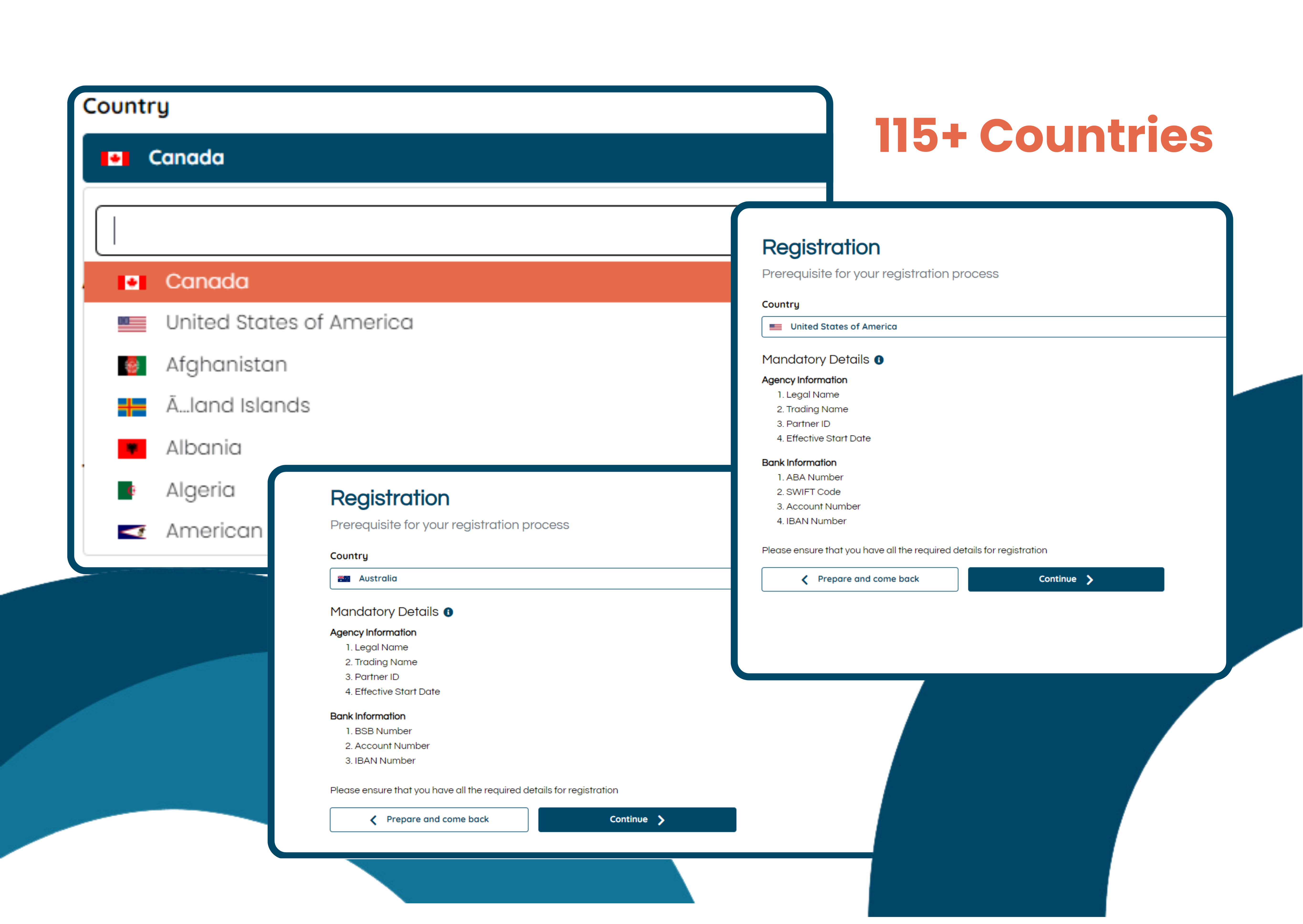Click the USA flag in Registration country field
Image resolution: width=1303 pixels, height=924 pixels.
pyautogui.click(x=775, y=327)
